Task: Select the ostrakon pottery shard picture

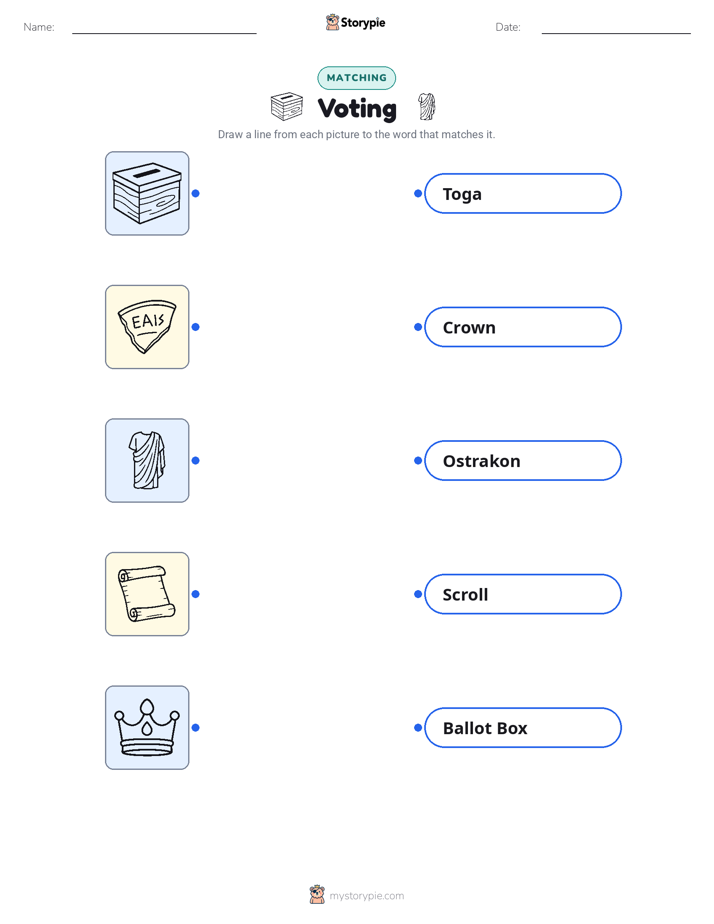Action: click(147, 327)
